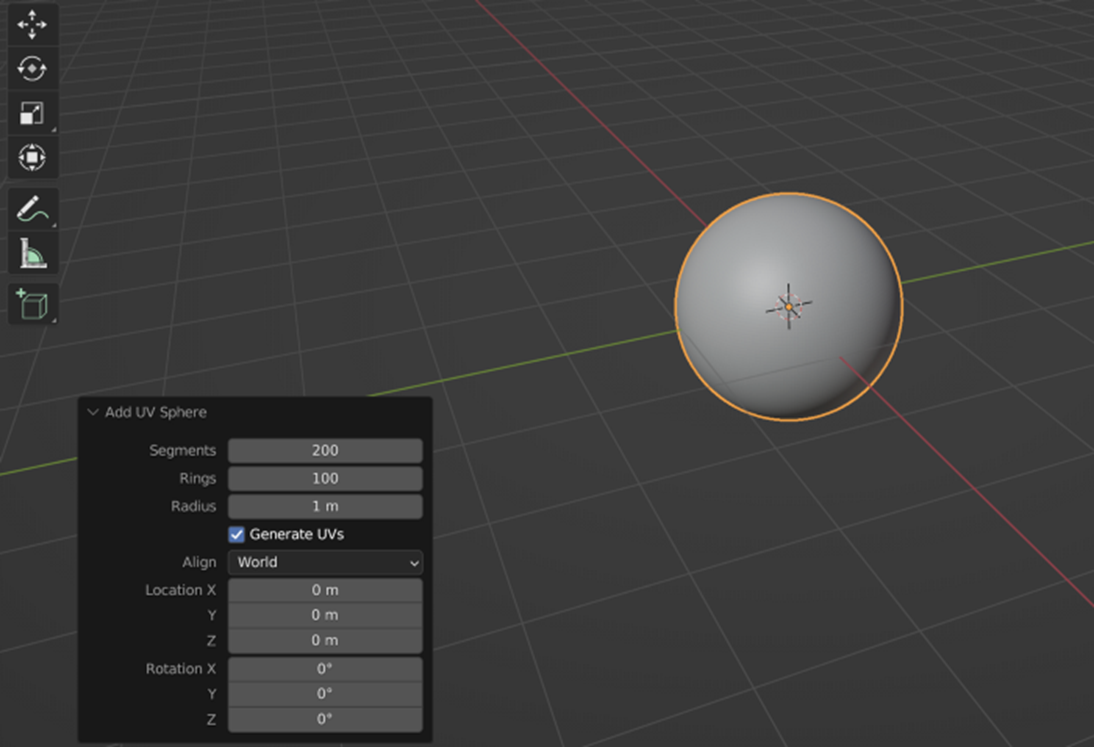
Task: Click the Add UV Sphere title text
Action: (x=156, y=412)
